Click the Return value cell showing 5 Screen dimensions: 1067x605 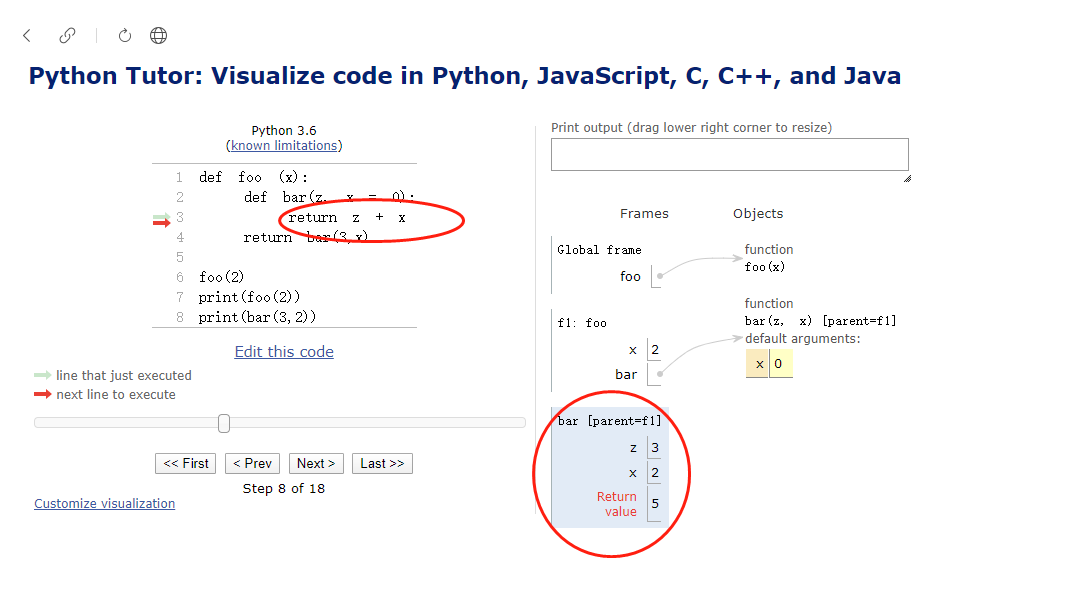tap(655, 504)
